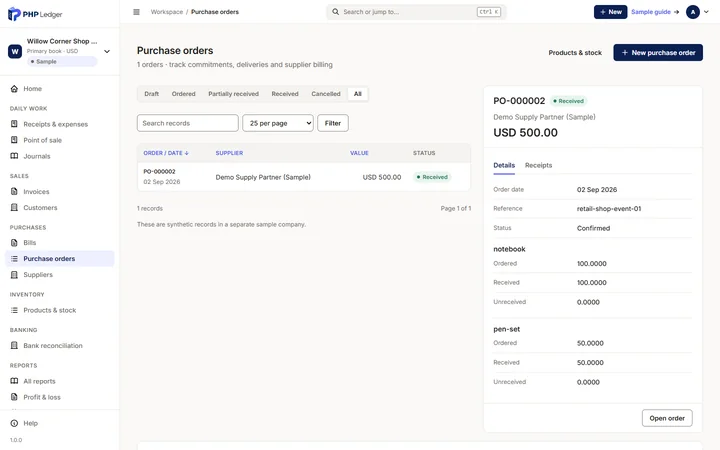Click the Suppliers building icon
720x450 pixels.
pos(14,275)
